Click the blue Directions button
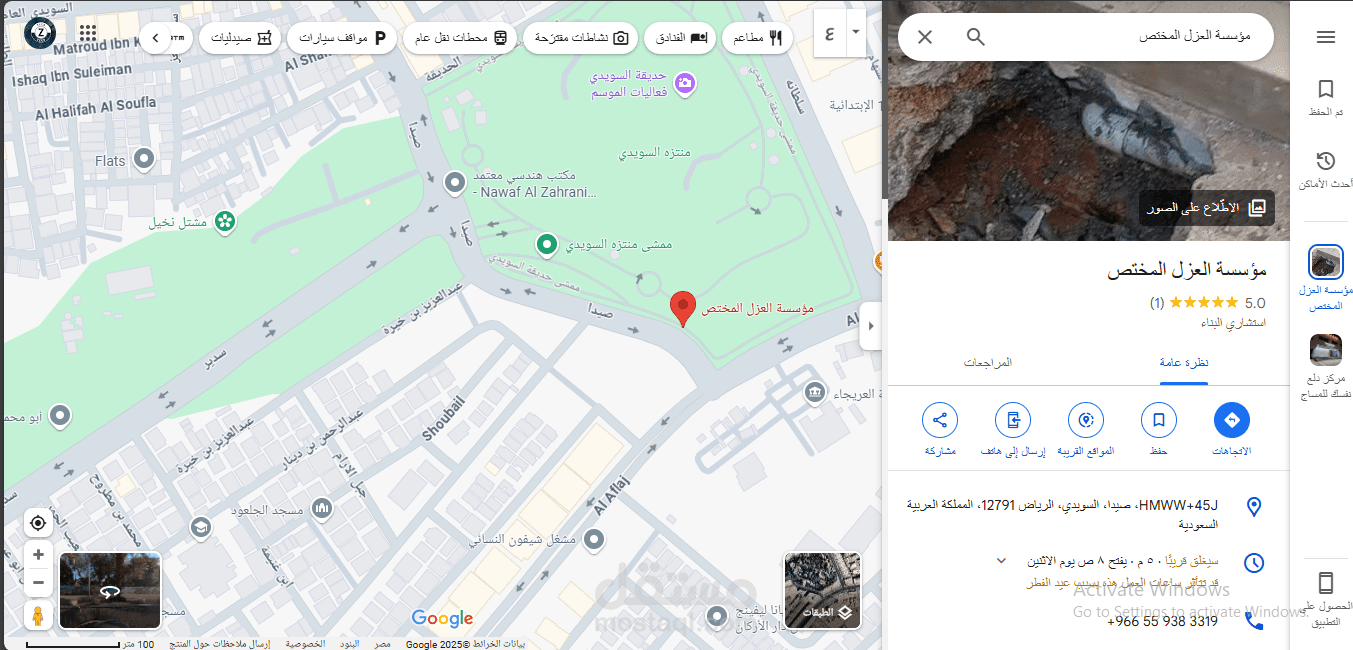This screenshot has width=1353, height=650. [x=1232, y=420]
